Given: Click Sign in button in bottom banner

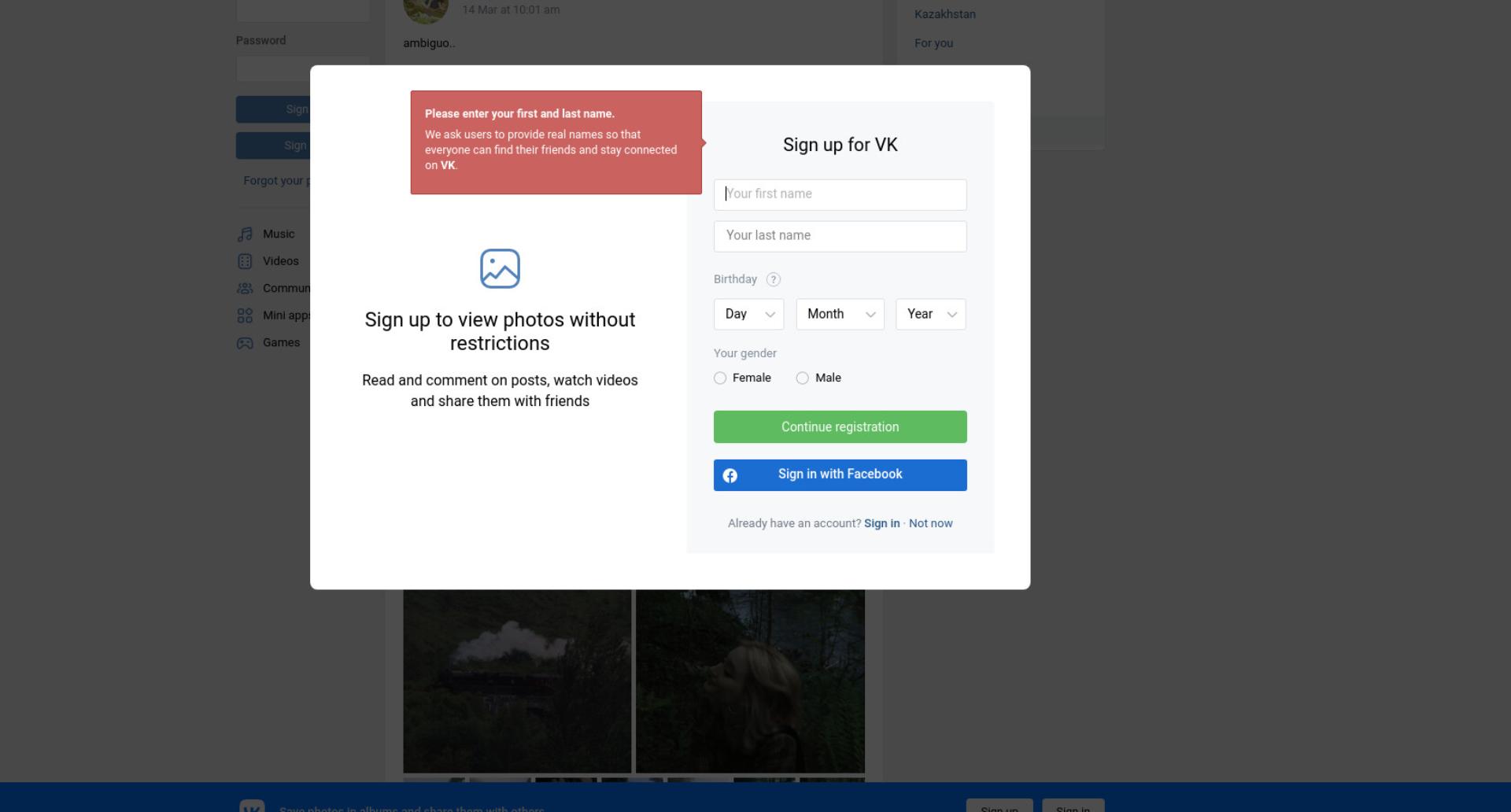Looking at the screenshot, I should [1073, 806].
